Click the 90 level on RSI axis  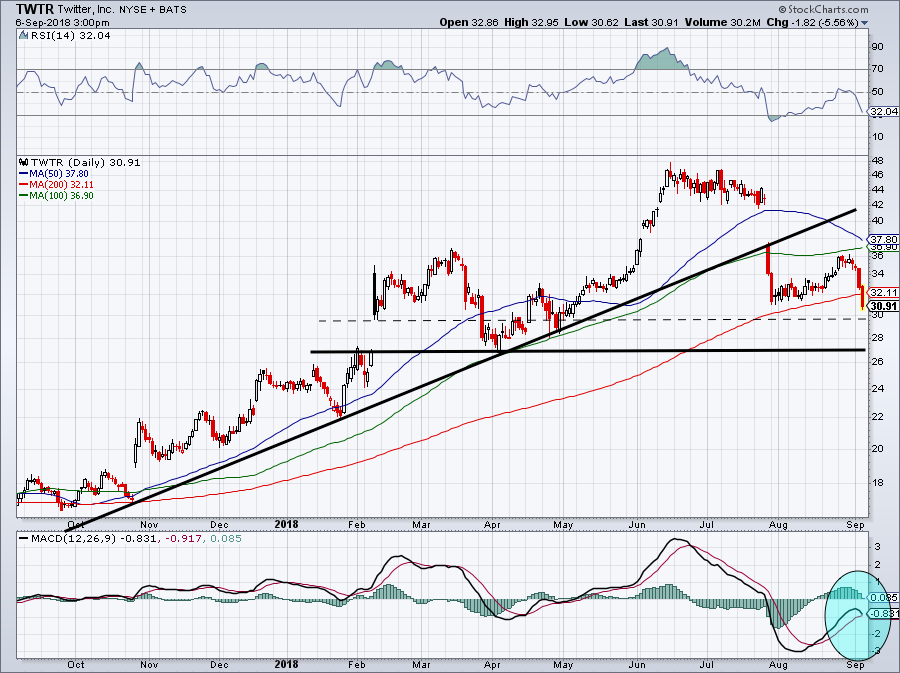tap(878, 47)
